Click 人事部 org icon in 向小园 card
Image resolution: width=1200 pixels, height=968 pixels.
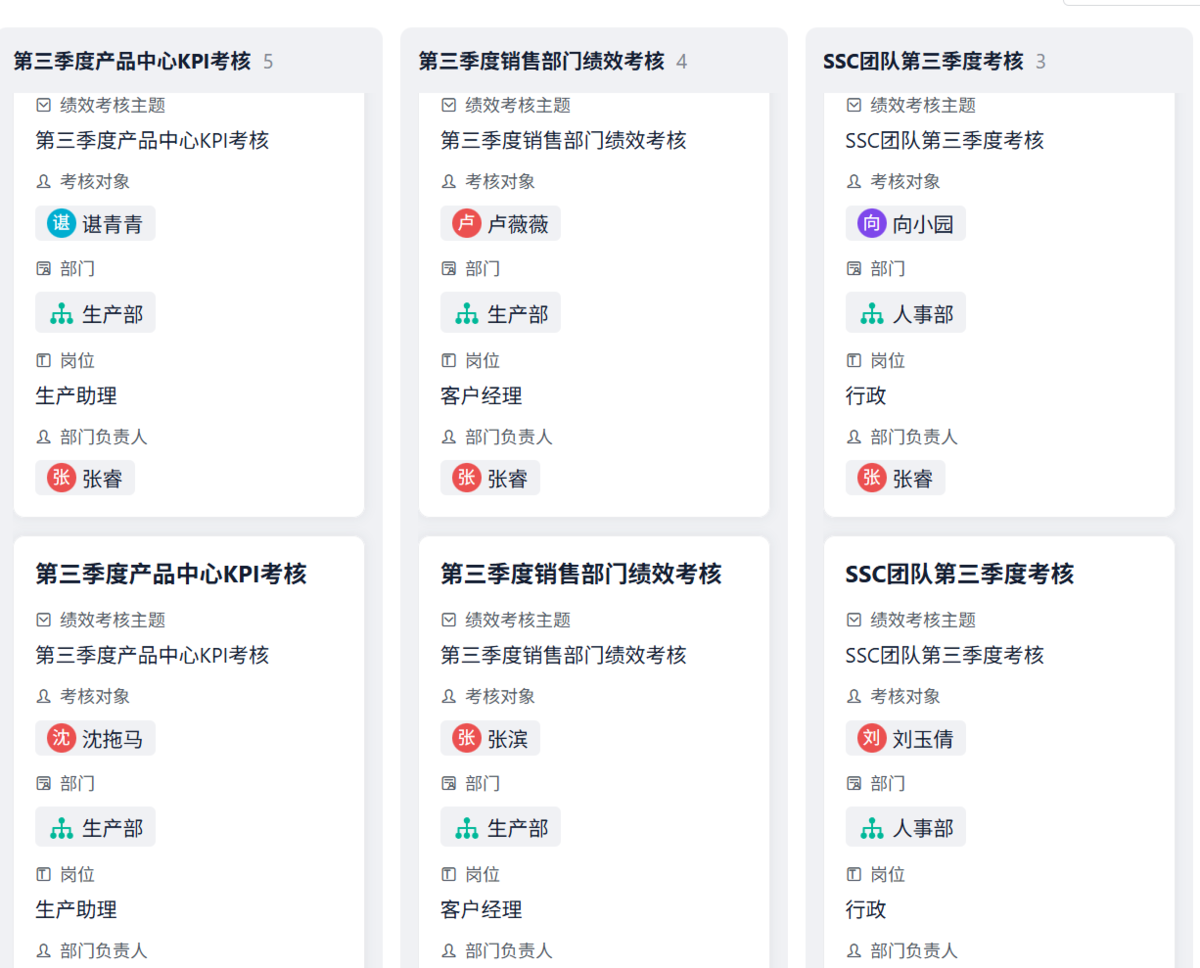[872, 314]
